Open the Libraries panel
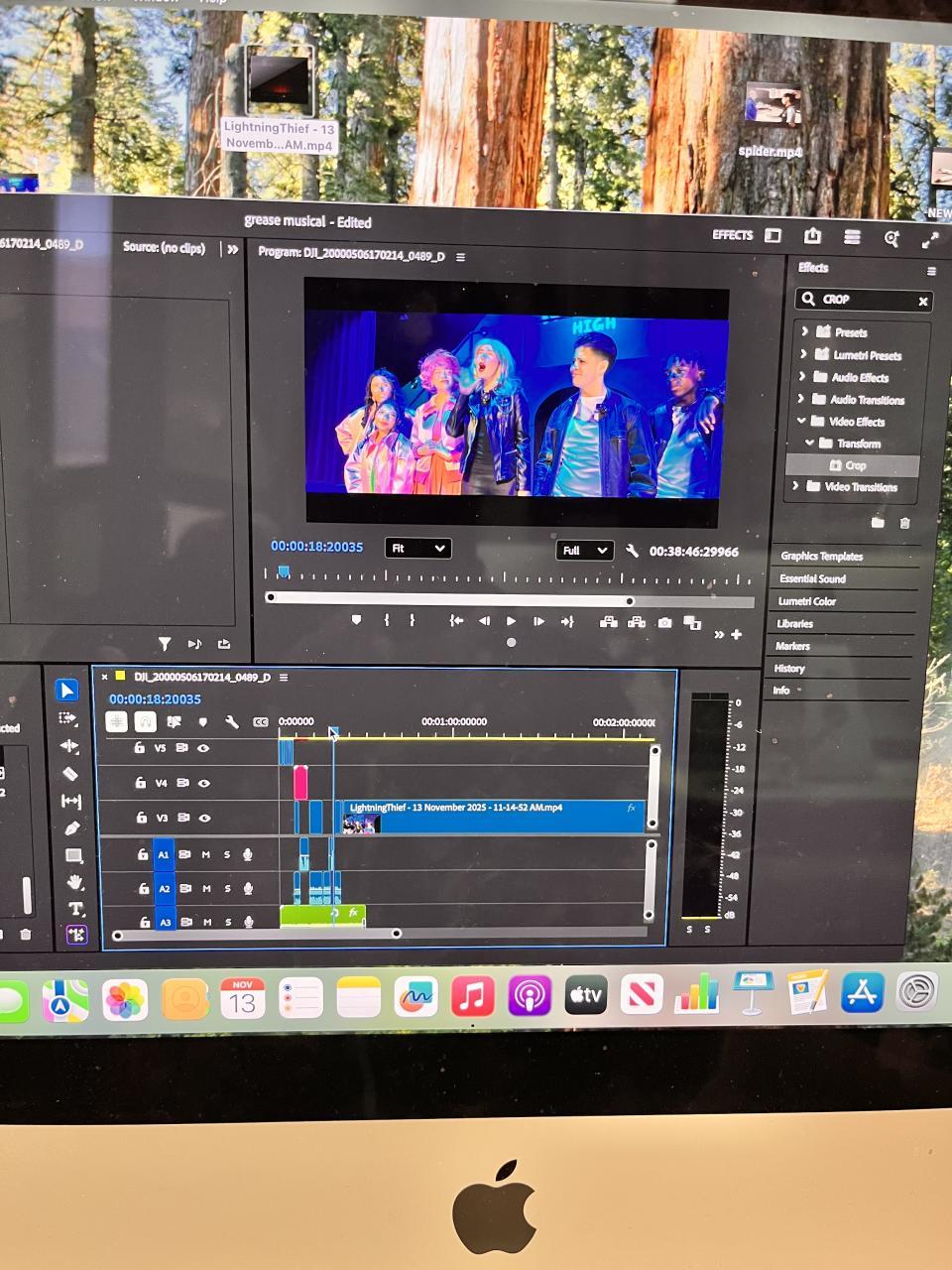 pyautogui.click(x=795, y=623)
